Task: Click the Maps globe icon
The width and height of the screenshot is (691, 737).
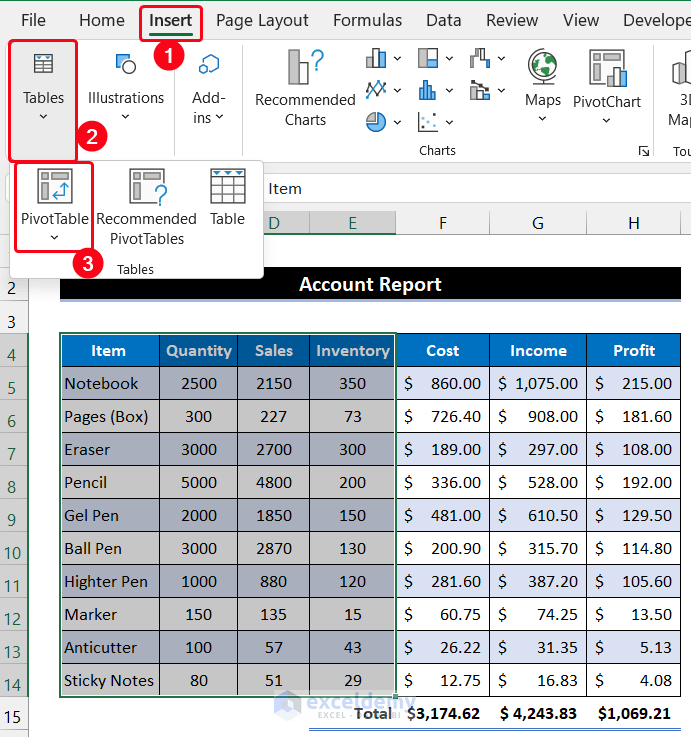Action: [x=542, y=67]
